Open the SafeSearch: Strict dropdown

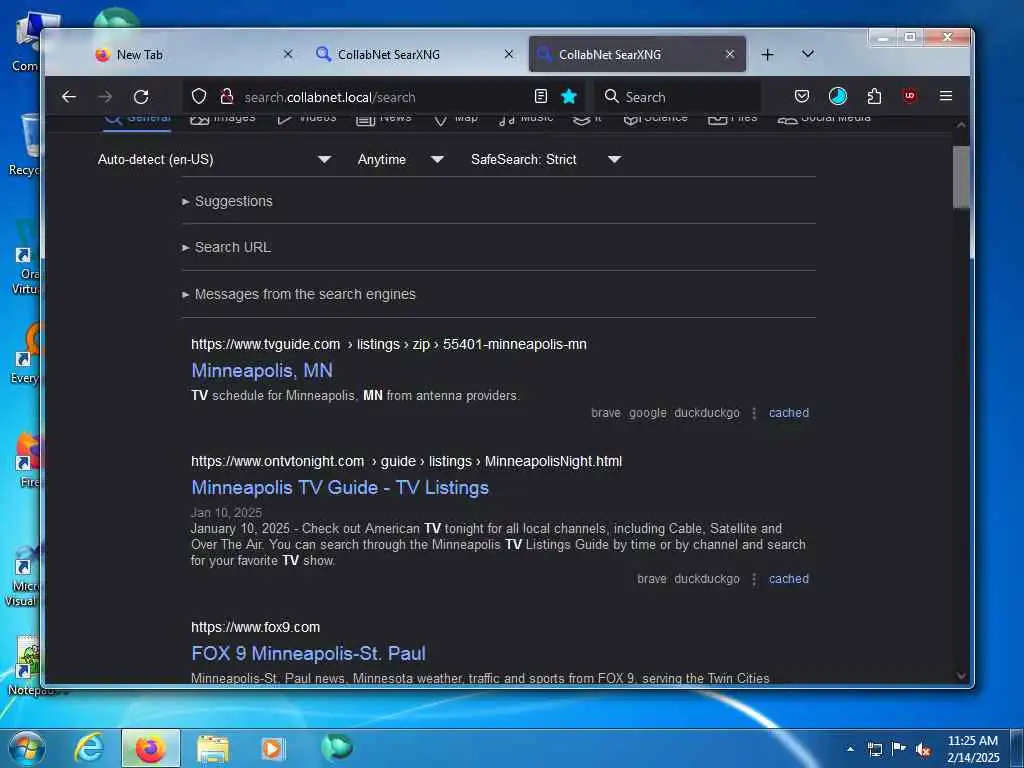[545, 159]
